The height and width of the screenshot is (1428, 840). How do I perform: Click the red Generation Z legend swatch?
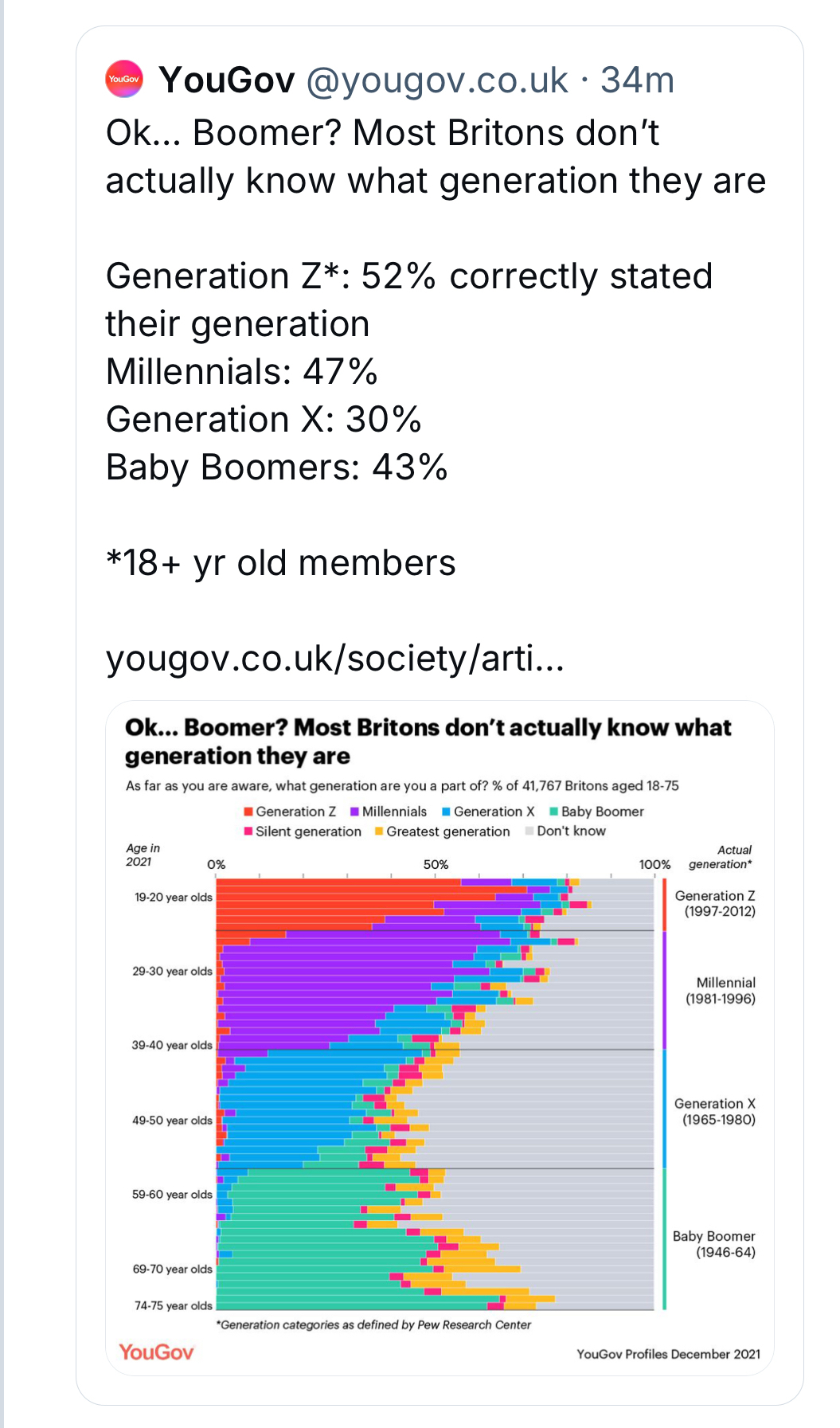248,812
